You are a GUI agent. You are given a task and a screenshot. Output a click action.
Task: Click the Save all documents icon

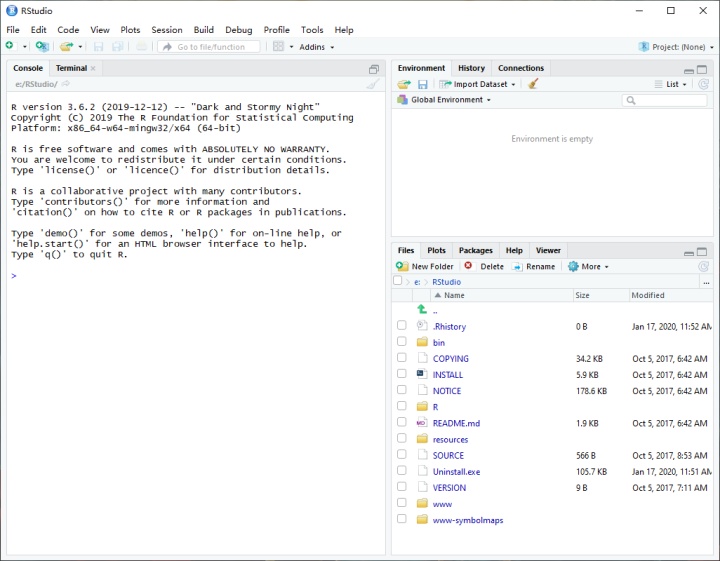pos(118,46)
